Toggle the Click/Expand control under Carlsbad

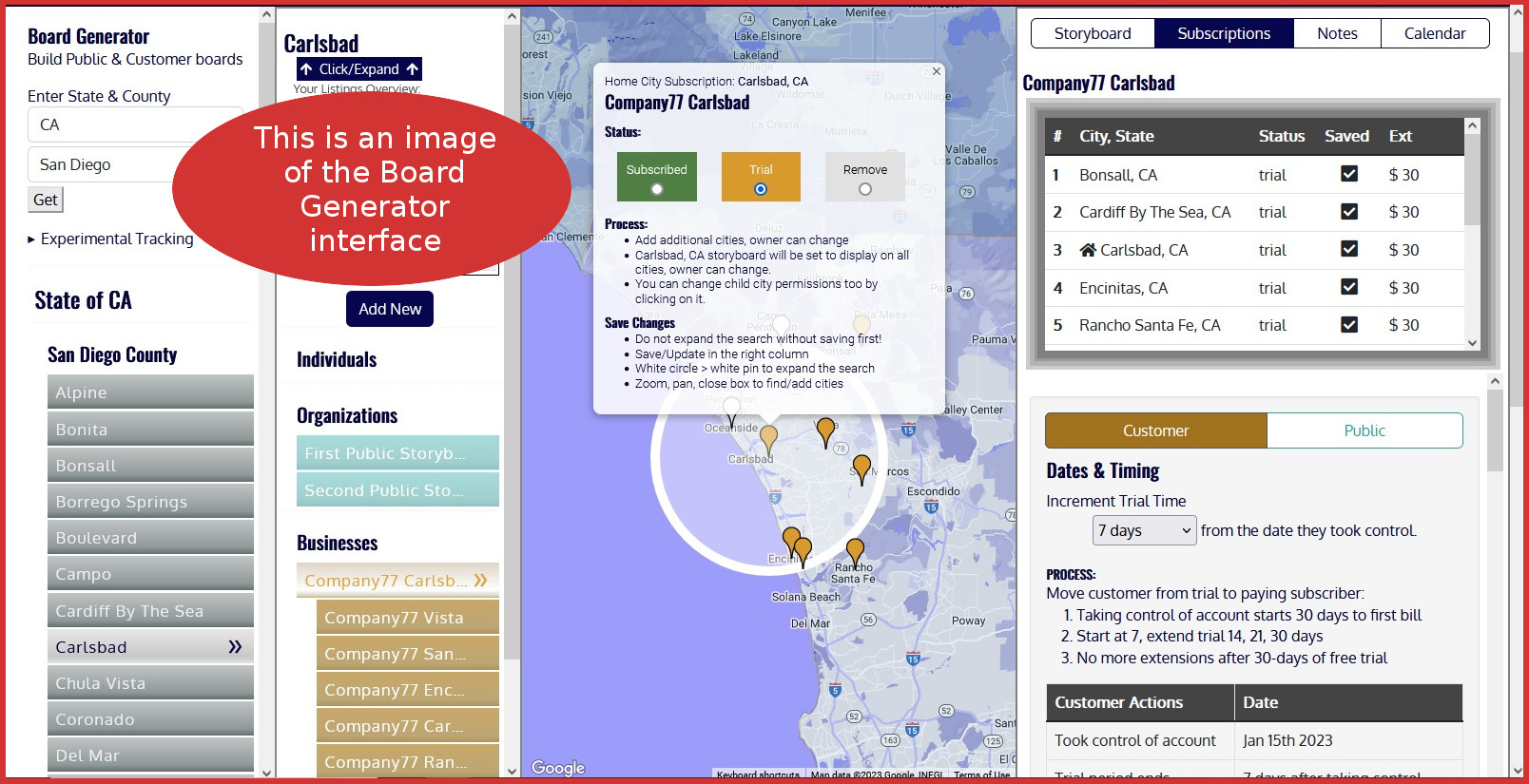point(358,69)
